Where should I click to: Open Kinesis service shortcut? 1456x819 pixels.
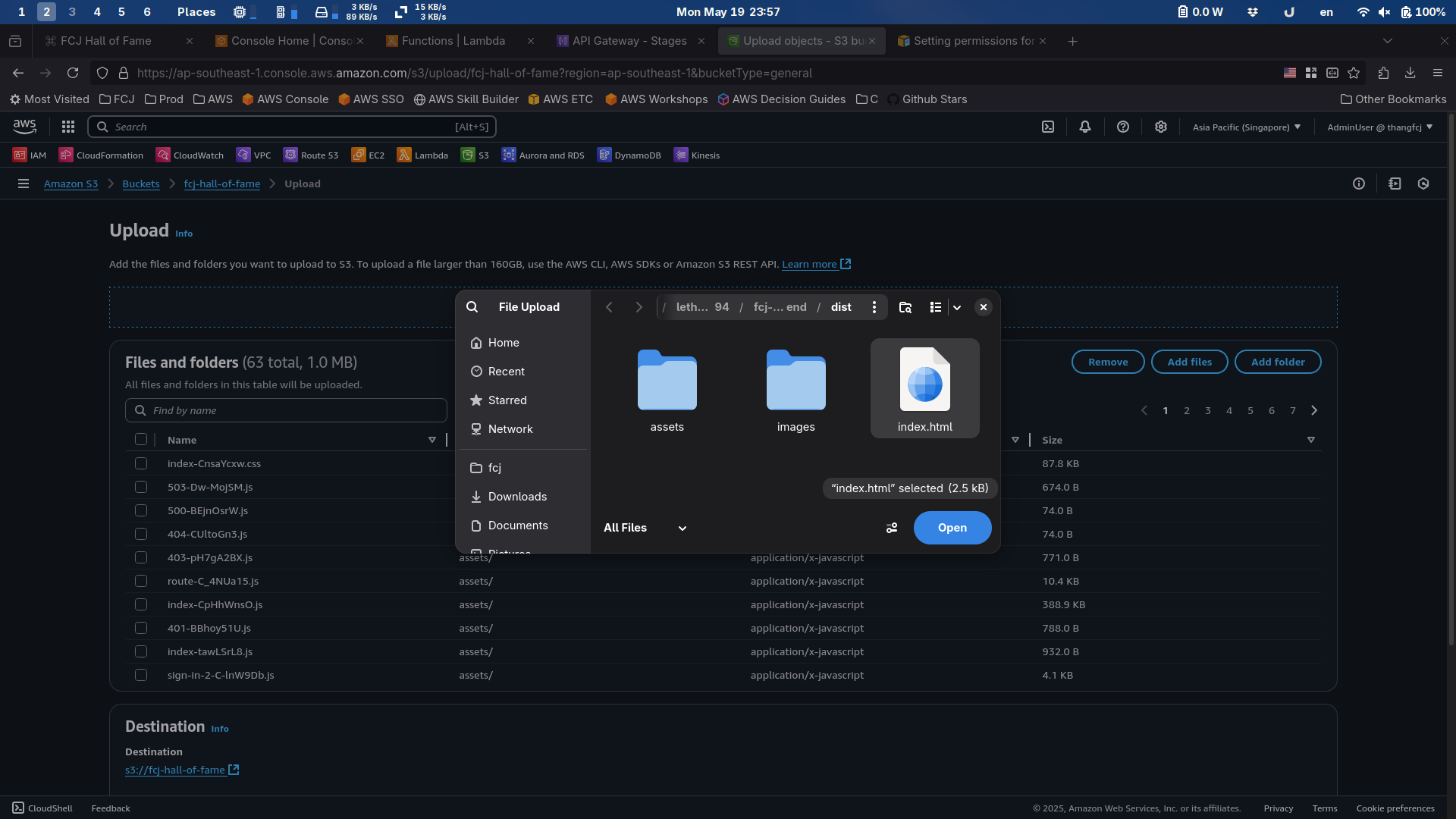tap(697, 155)
